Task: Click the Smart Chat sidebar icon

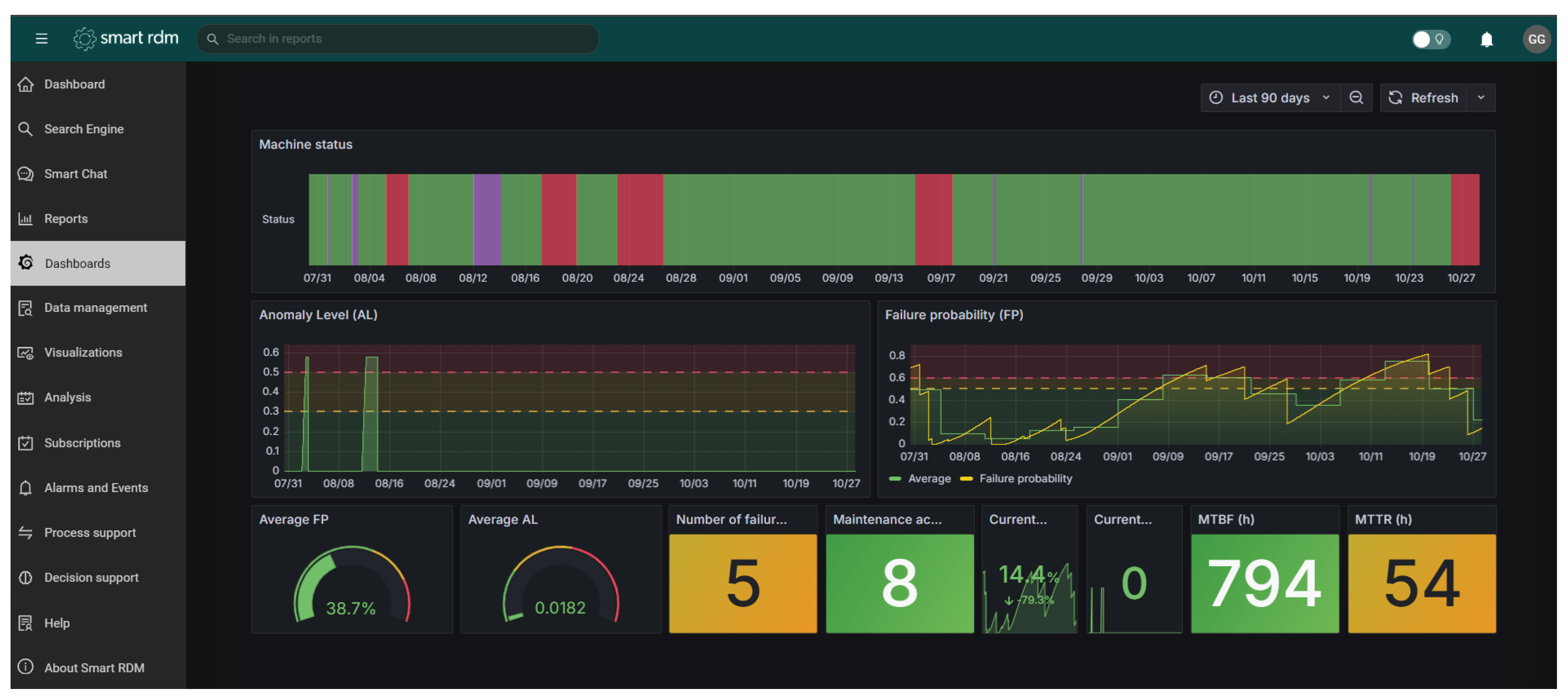Action: pos(25,174)
